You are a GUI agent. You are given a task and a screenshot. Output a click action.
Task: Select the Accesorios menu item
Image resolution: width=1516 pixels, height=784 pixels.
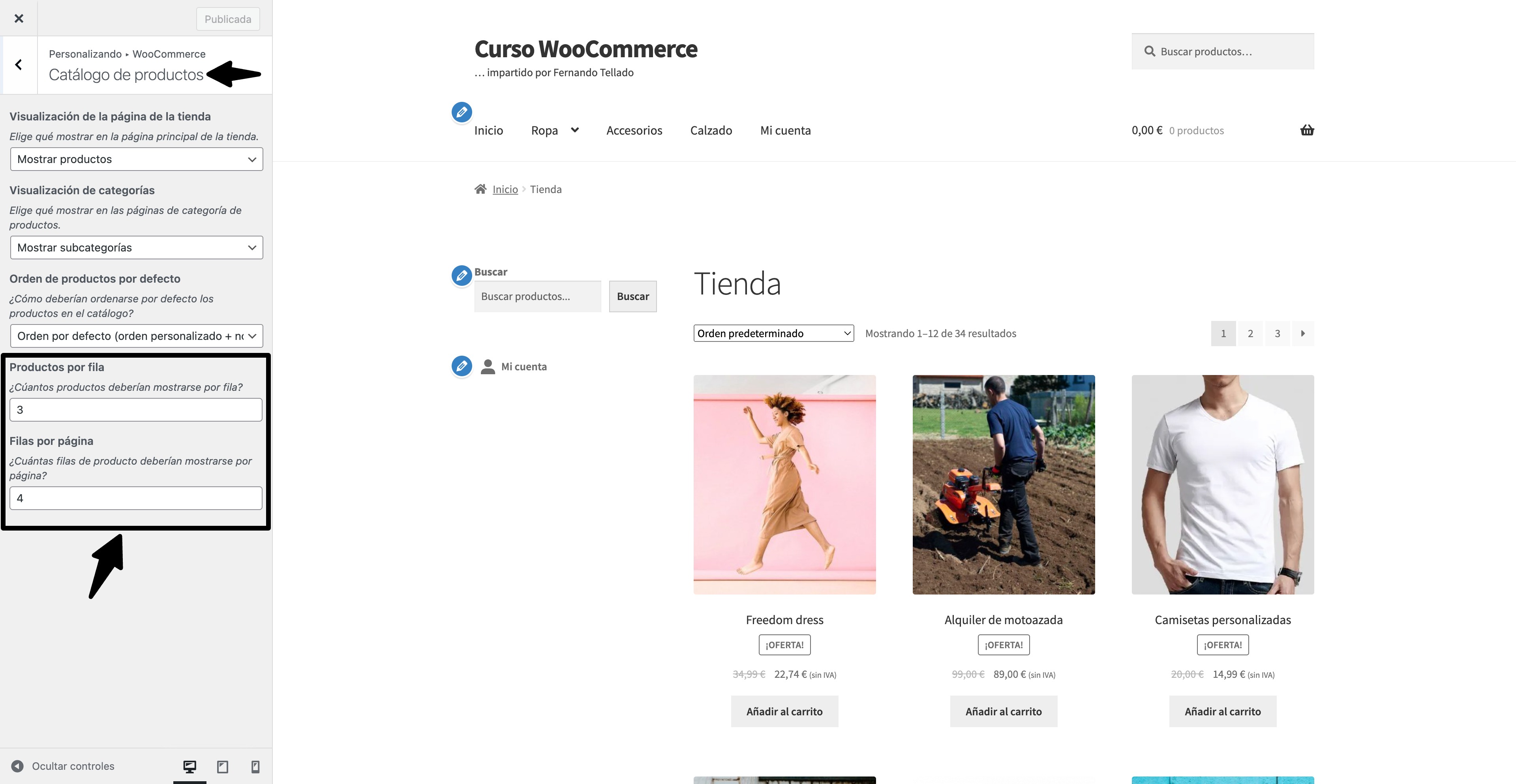click(634, 130)
